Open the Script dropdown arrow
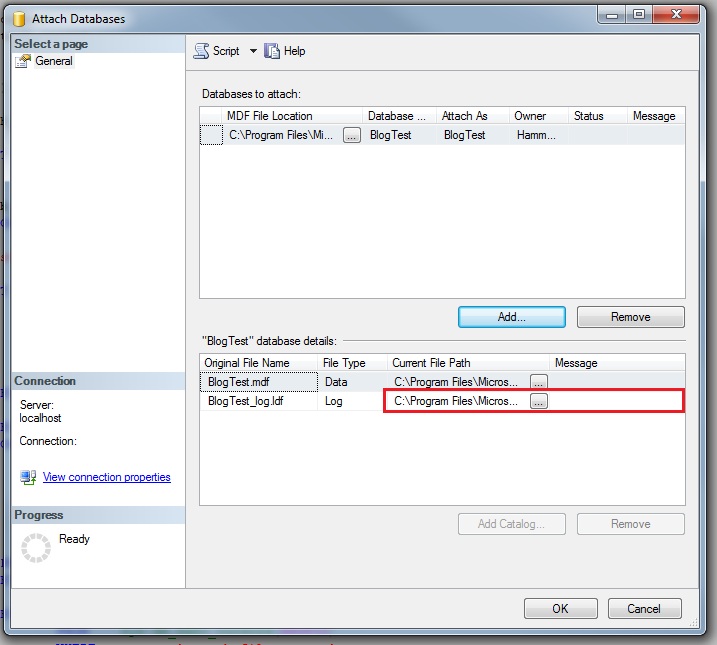 point(253,51)
